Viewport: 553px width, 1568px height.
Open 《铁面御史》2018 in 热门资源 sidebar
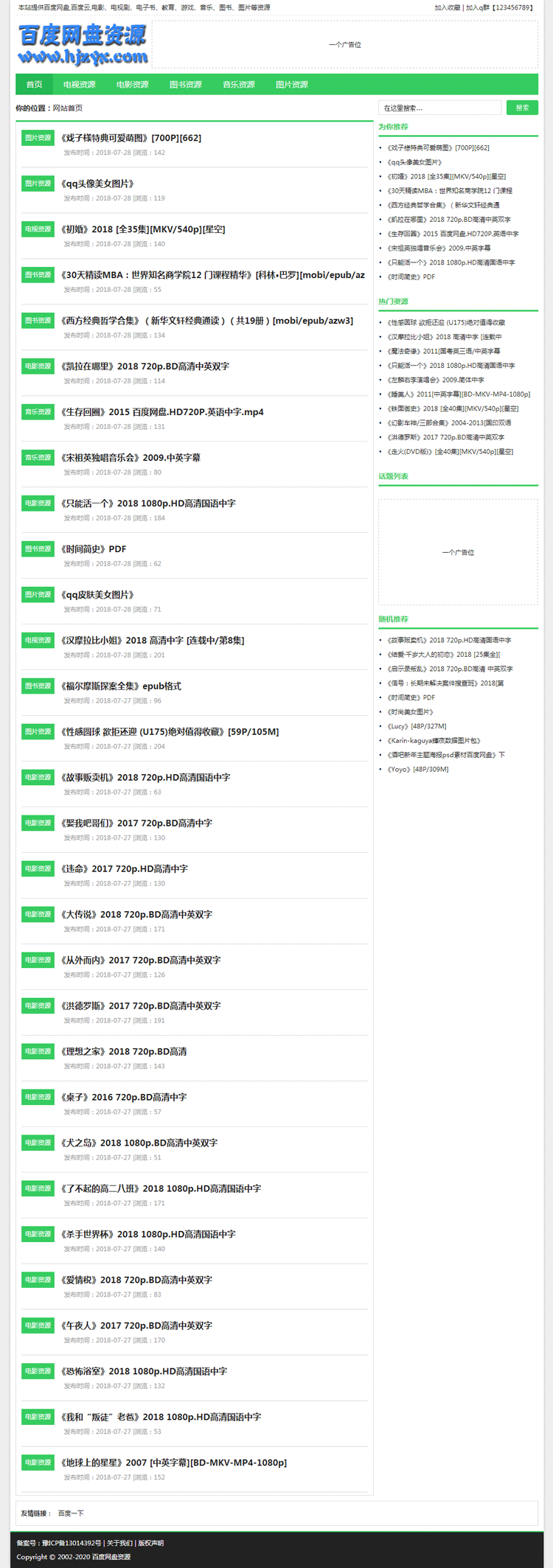click(453, 409)
